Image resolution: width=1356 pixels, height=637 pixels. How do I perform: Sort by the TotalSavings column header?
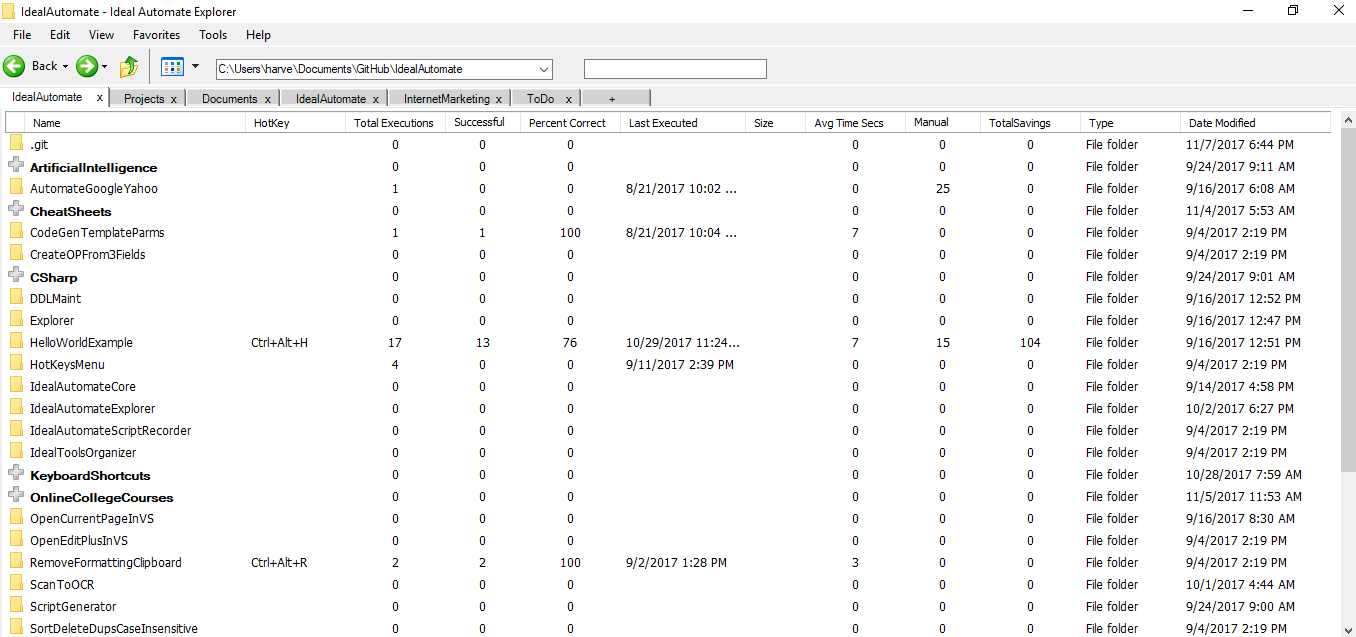pyautogui.click(x=1031, y=123)
